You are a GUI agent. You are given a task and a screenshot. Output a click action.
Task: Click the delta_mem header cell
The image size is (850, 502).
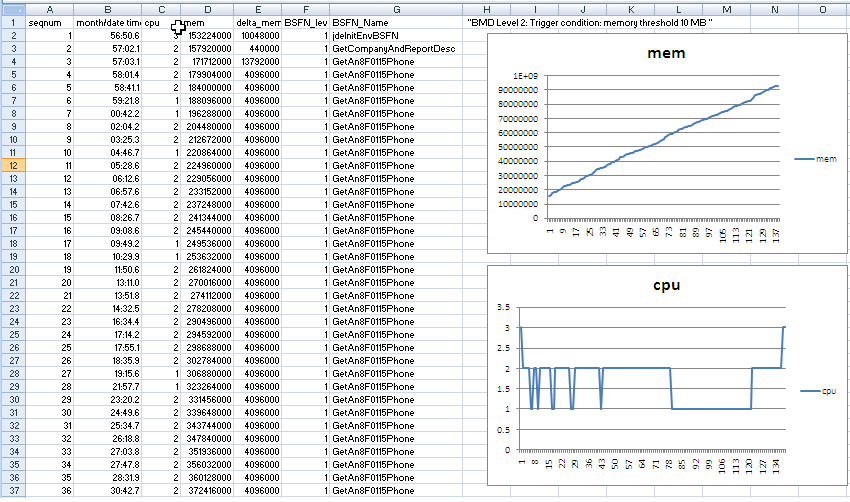click(257, 21)
